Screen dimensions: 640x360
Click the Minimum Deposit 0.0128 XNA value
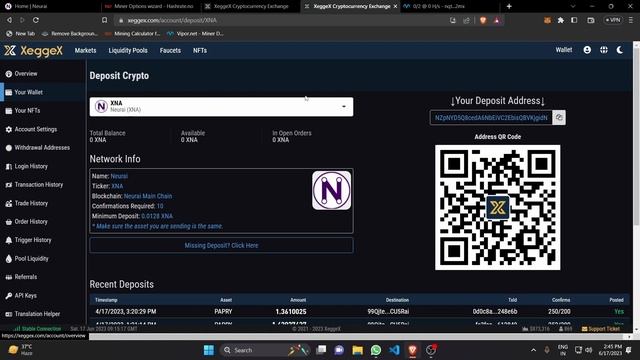(x=157, y=216)
